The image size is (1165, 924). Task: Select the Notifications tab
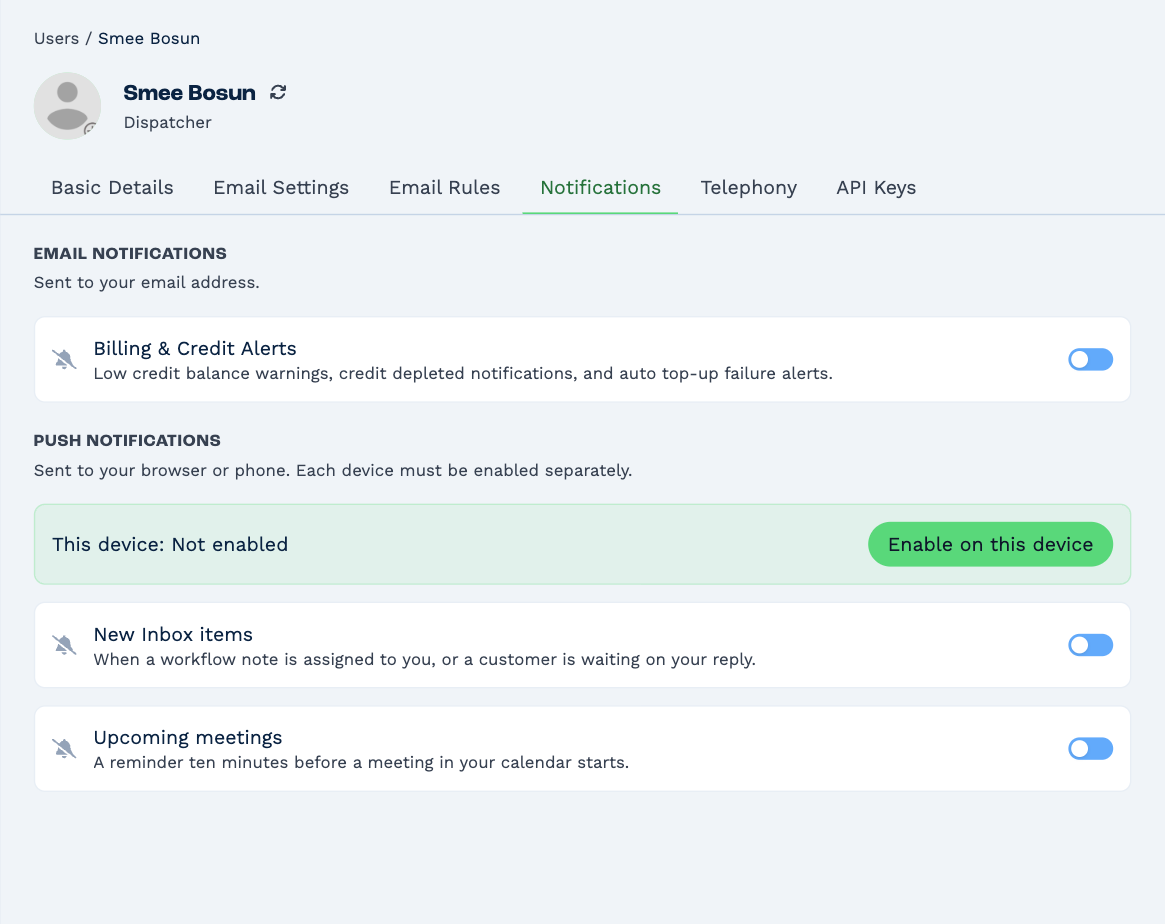pos(600,188)
